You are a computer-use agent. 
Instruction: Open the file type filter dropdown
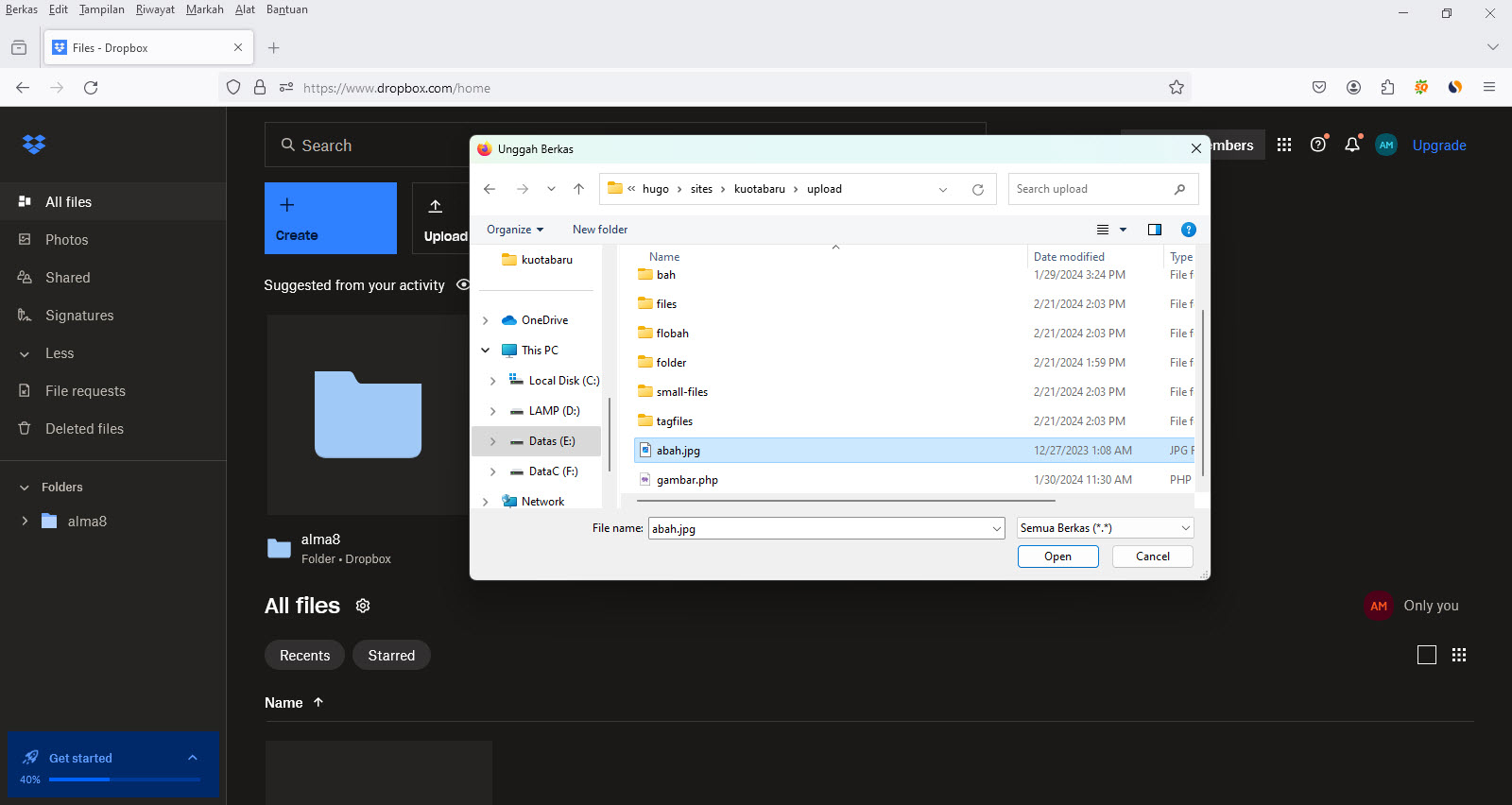tap(1105, 528)
